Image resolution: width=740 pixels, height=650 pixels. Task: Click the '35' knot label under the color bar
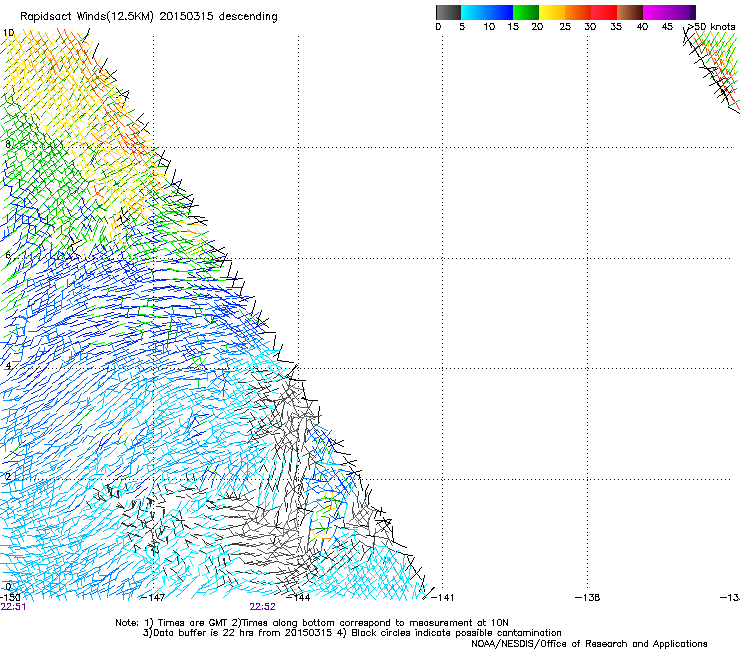(x=616, y=27)
